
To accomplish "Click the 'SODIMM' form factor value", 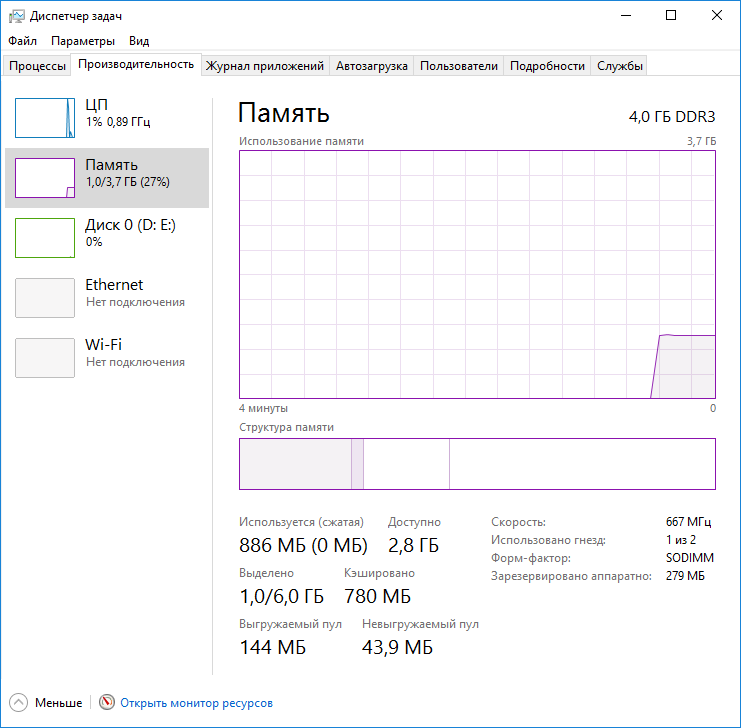I will point(690,558).
